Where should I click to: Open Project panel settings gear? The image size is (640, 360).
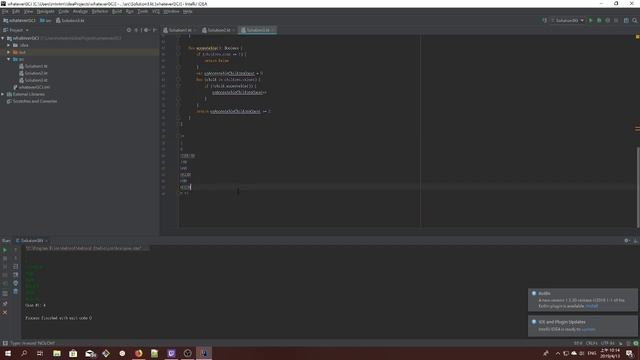click(146, 30)
